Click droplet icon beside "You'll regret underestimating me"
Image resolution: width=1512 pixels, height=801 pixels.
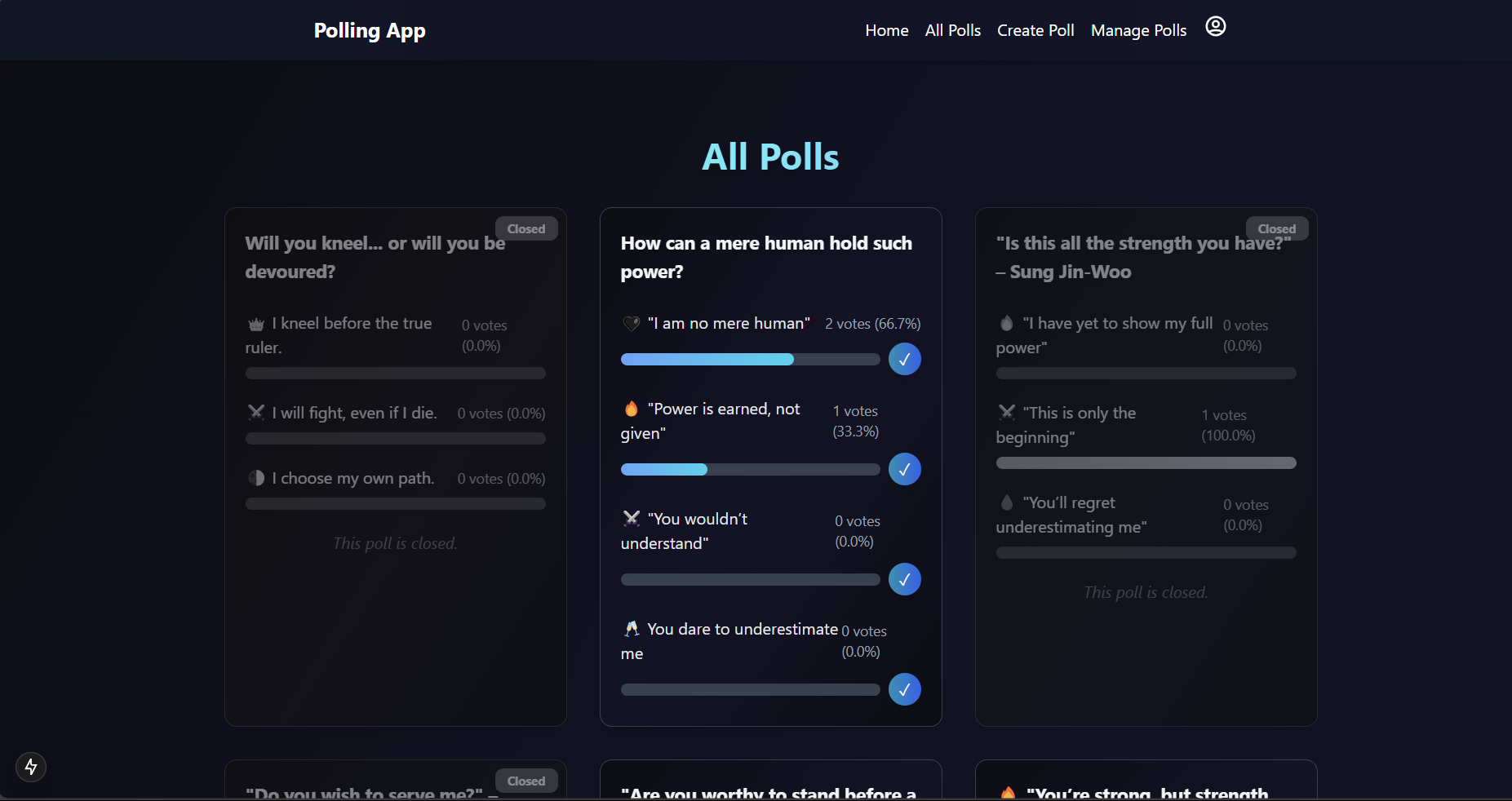pyautogui.click(x=1007, y=502)
